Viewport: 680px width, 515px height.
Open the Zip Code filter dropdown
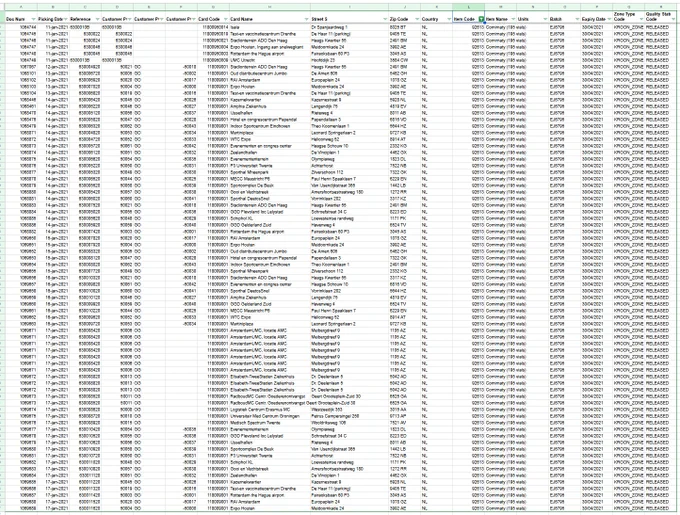(x=417, y=19)
